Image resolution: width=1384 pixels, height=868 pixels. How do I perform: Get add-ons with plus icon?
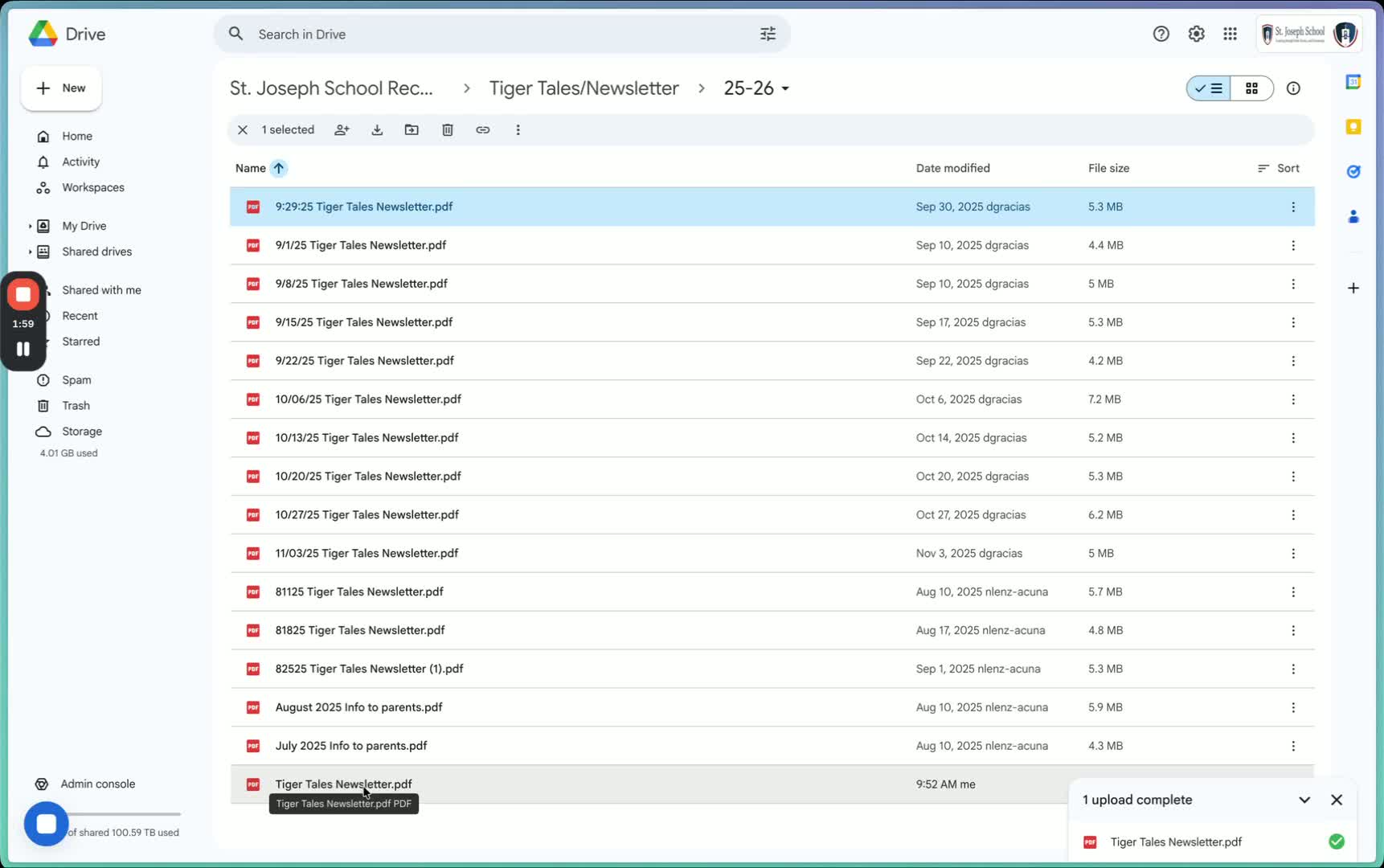click(x=1353, y=288)
